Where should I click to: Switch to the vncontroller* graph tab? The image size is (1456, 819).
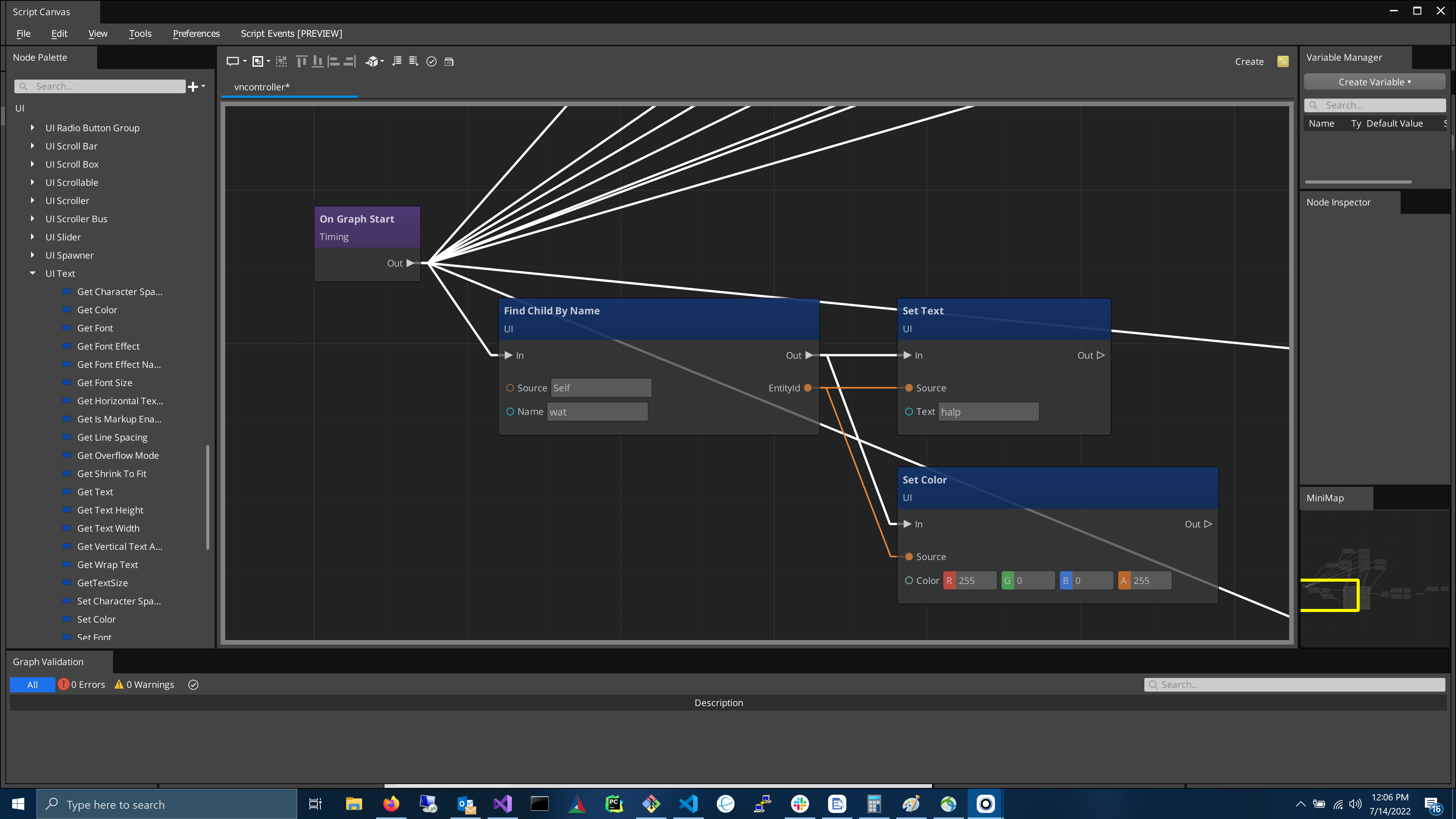coord(262,87)
